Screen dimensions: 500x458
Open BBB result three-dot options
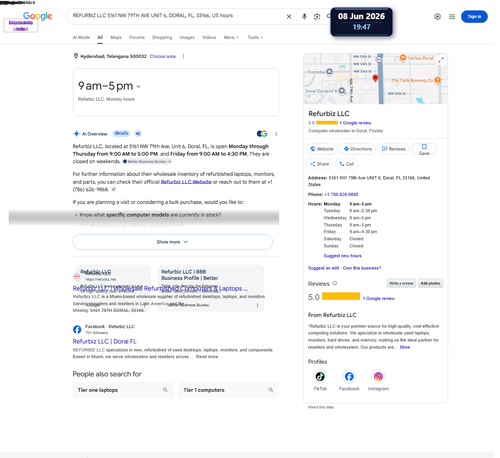(x=257, y=305)
